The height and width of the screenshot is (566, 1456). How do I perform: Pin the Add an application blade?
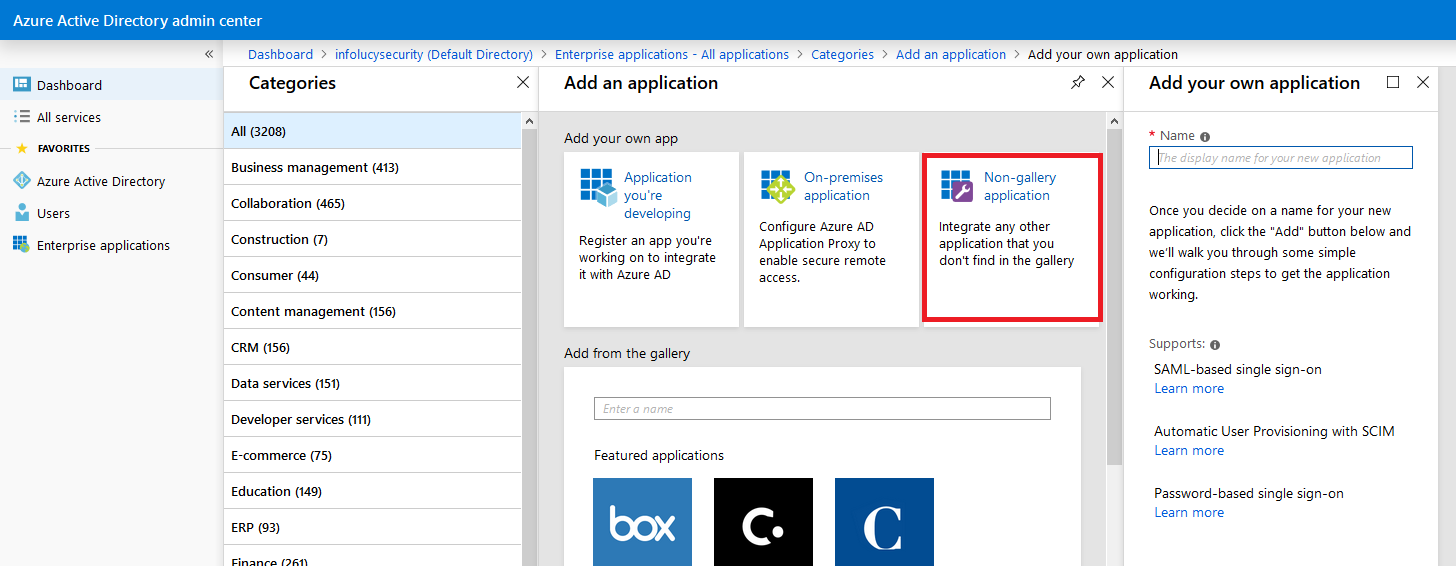(1078, 83)
